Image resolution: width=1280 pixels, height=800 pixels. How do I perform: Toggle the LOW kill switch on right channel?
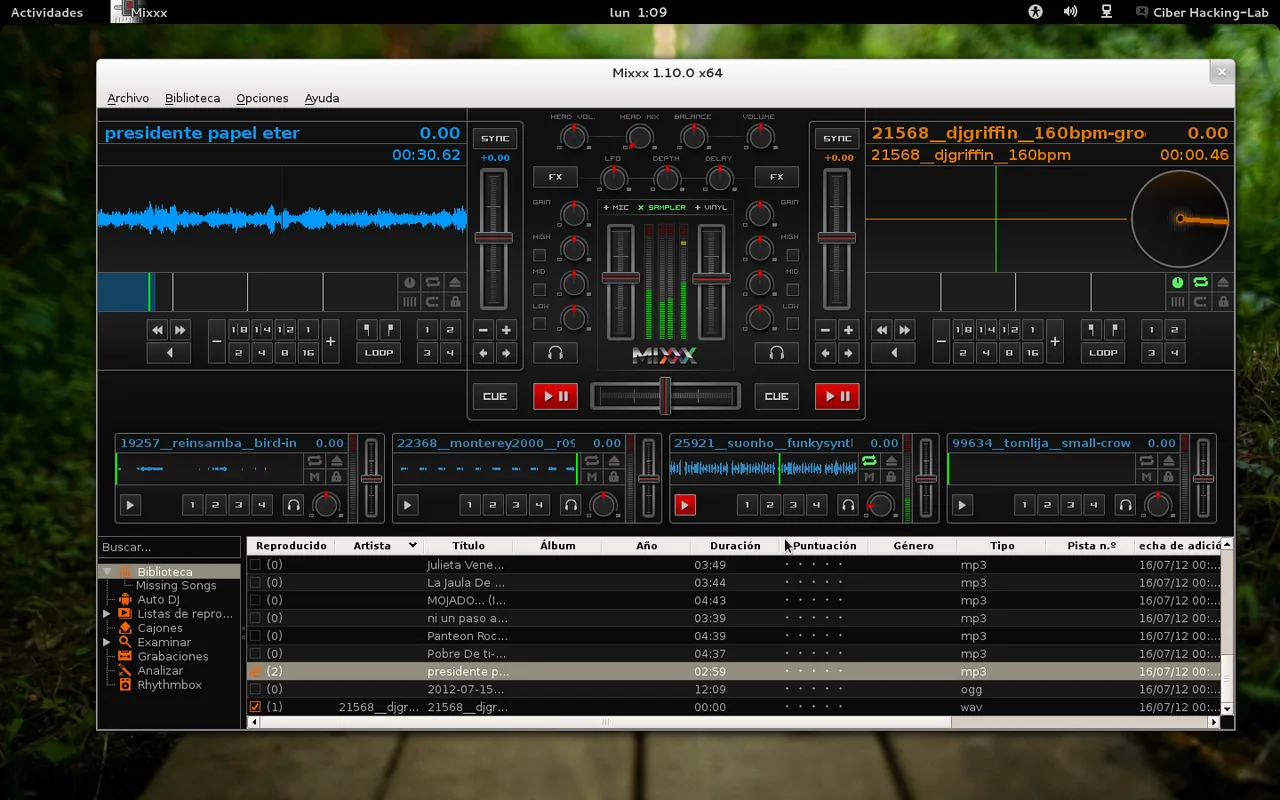(x=792, y=324)
